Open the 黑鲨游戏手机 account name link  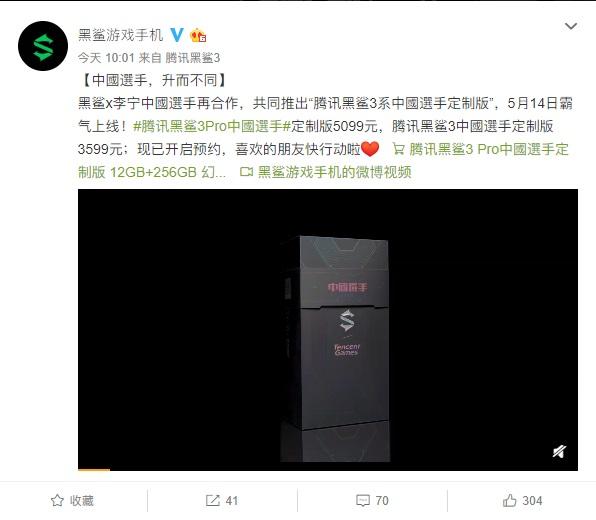(x=120, y=35)
